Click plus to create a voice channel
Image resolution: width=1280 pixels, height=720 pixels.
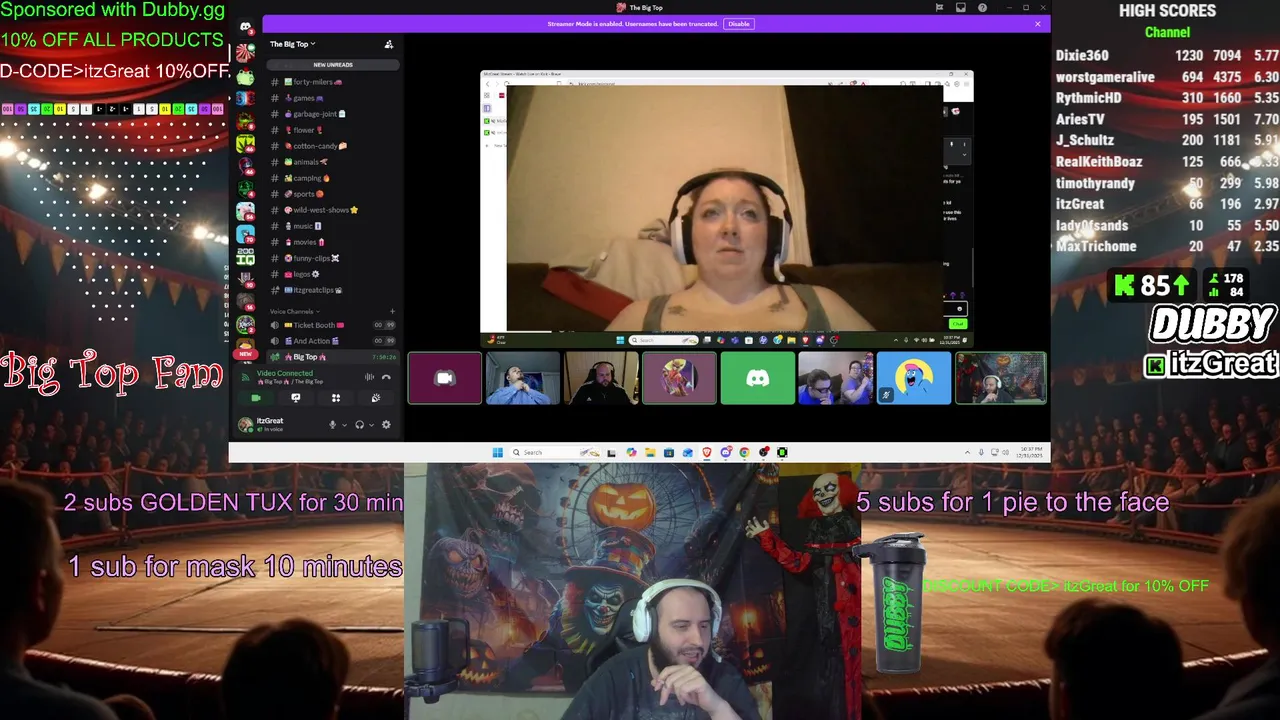(391, 311)
